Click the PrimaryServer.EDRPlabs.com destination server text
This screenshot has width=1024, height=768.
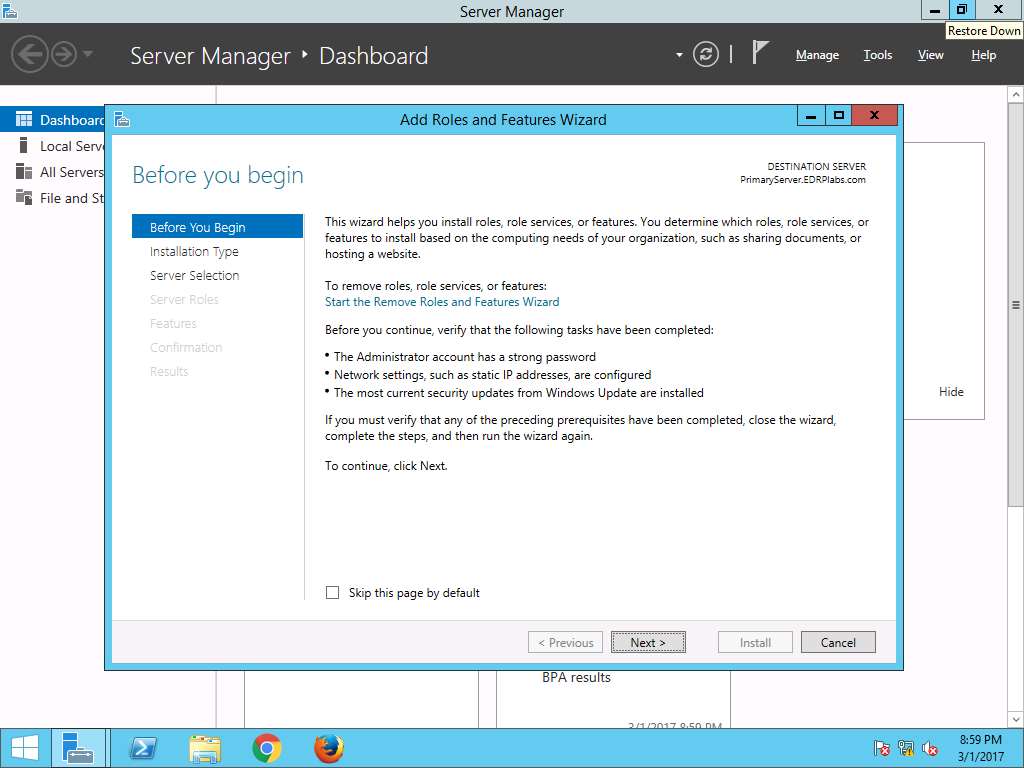coord(803,180)
